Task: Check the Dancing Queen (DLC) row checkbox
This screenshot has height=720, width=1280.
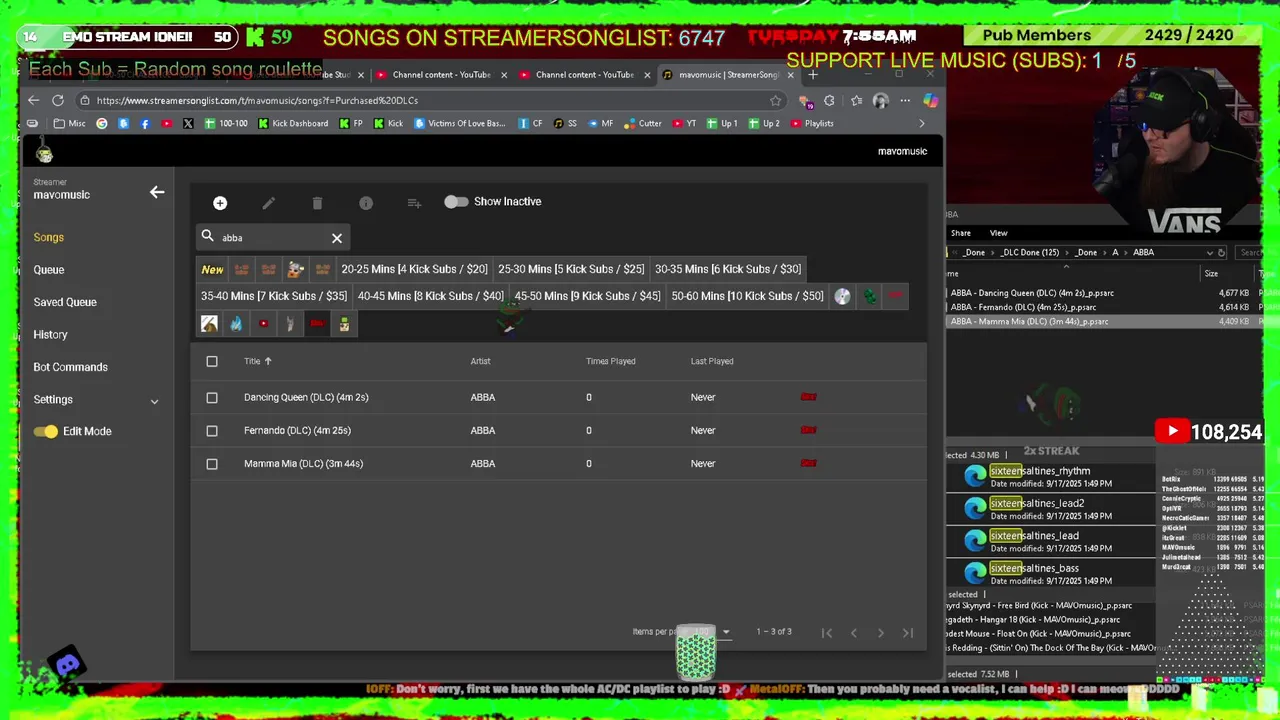Action: [x=212, y=397]
